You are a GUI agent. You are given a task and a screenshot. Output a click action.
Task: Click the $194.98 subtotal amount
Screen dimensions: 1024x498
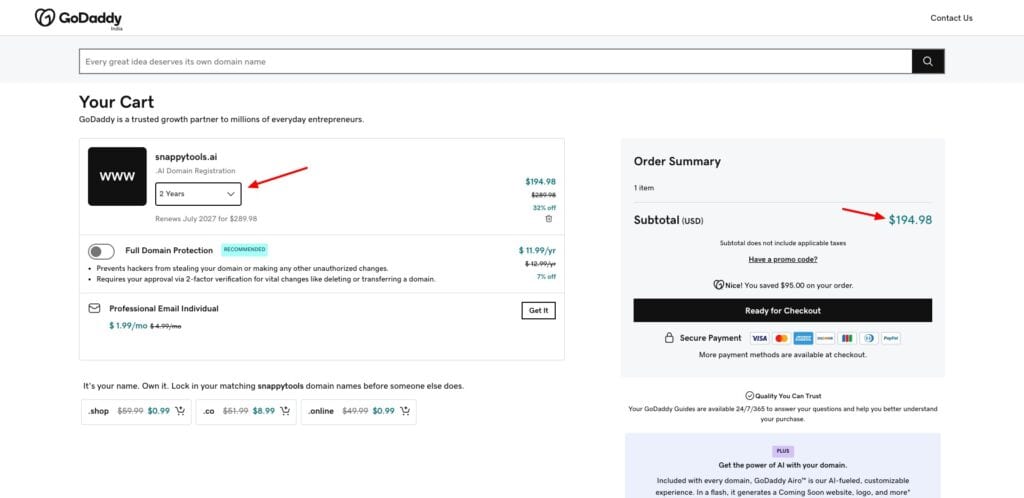click(x=910, y=220)
